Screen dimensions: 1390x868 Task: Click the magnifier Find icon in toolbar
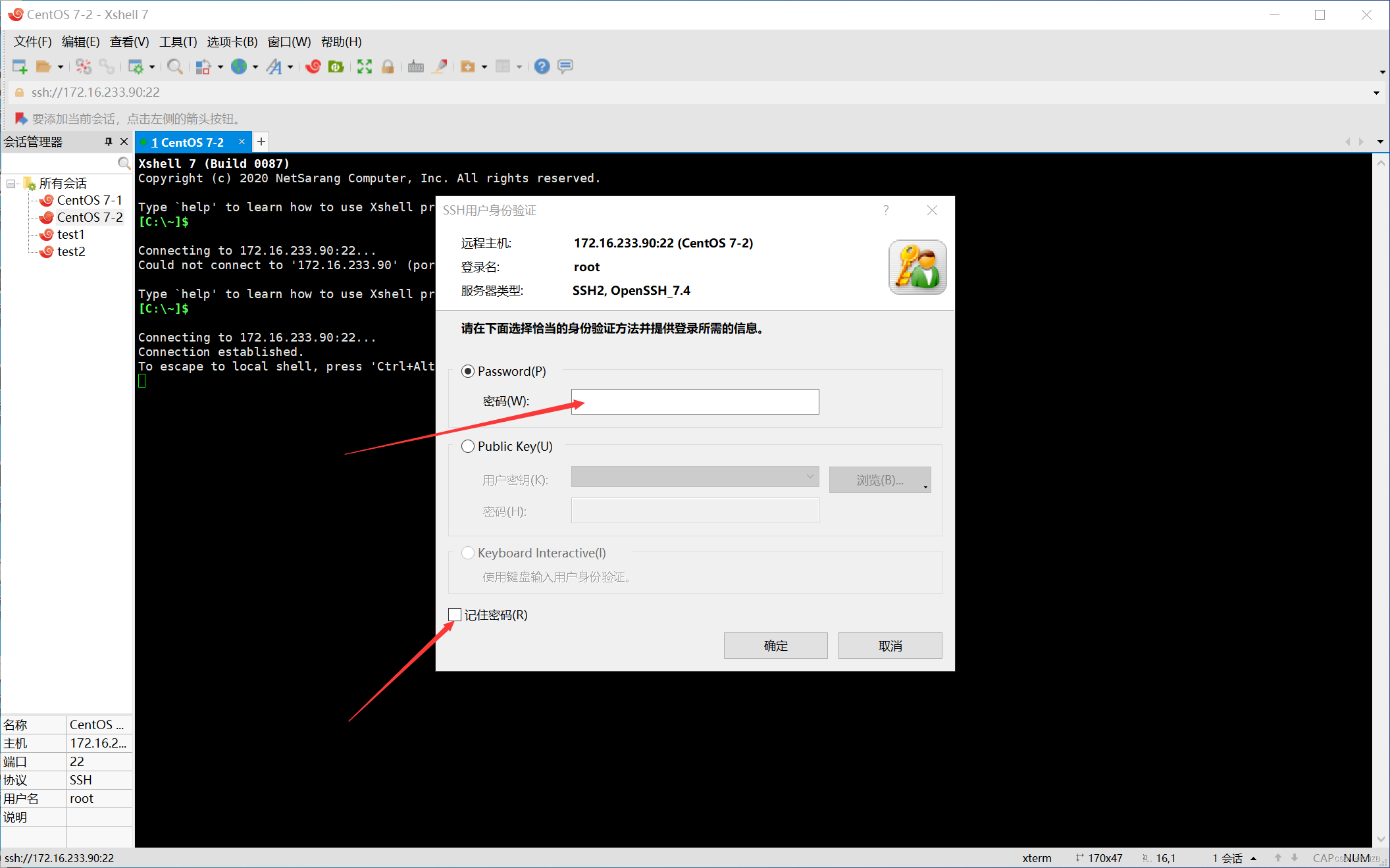click(174, 66)
